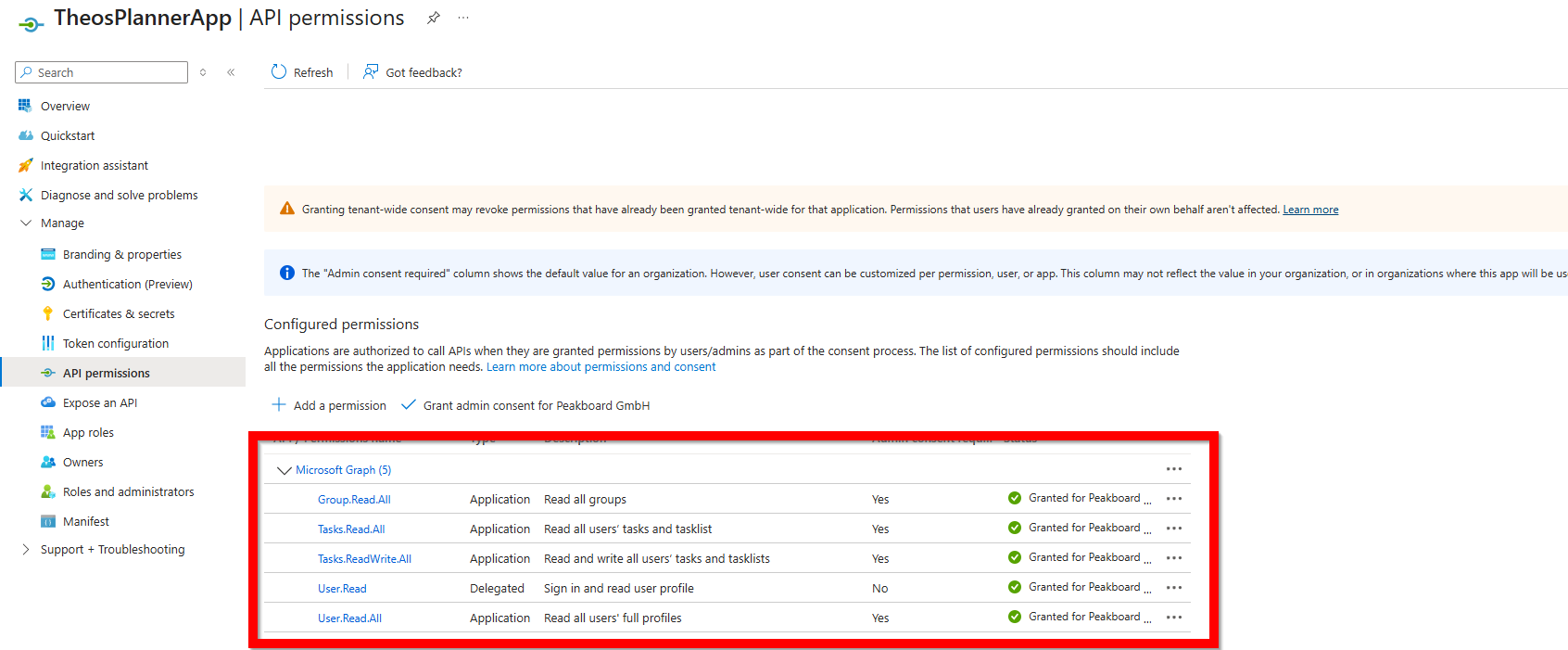Open the User.Read permission link

(x=342, y=589)
